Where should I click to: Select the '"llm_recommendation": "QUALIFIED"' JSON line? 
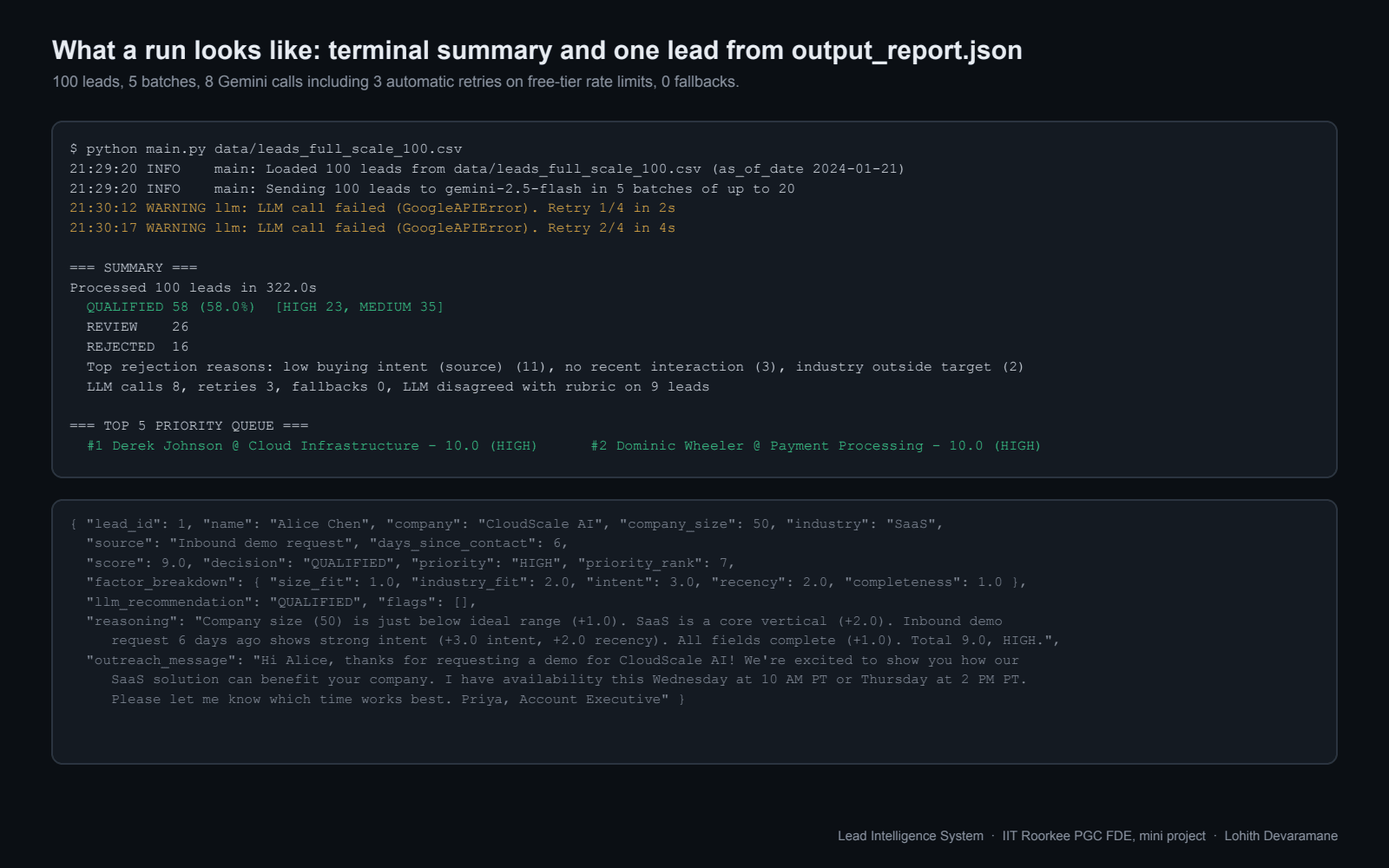point(281,602)
